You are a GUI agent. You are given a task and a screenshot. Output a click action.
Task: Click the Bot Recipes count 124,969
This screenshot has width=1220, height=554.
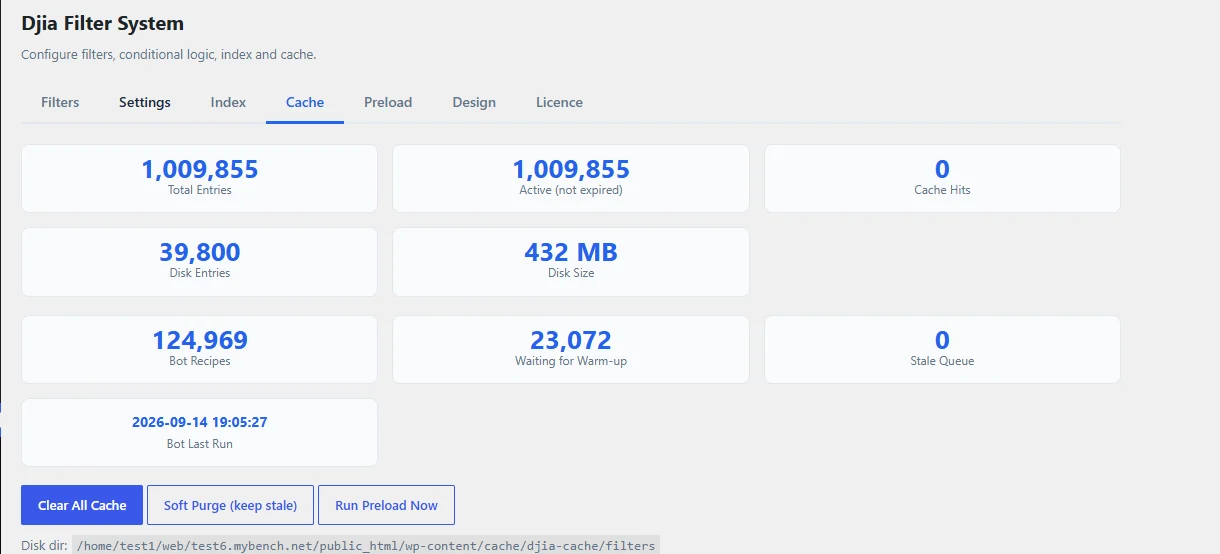[x=200, y=340]
